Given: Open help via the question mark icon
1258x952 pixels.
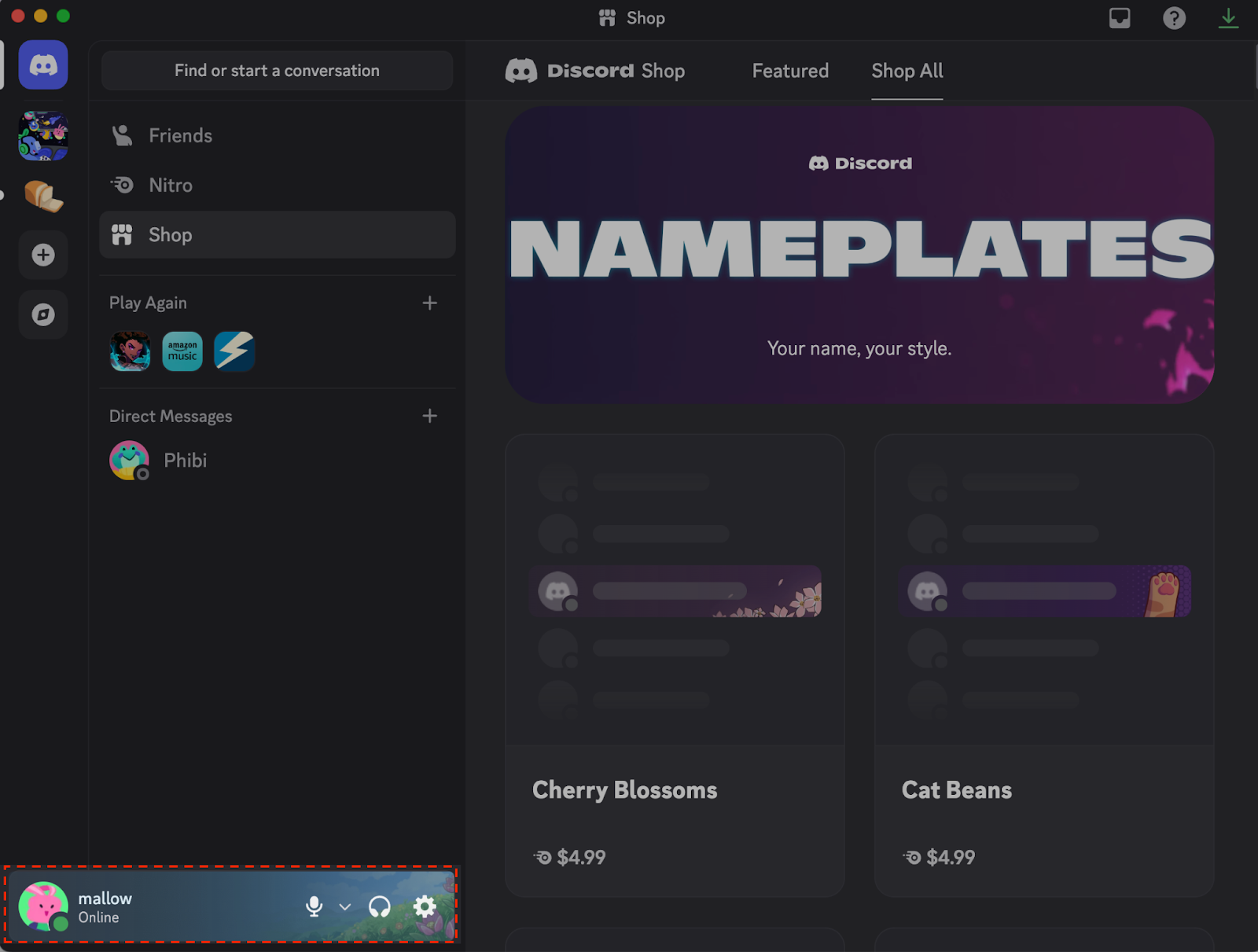Looking at the screenshot, I should (1174, 17).
